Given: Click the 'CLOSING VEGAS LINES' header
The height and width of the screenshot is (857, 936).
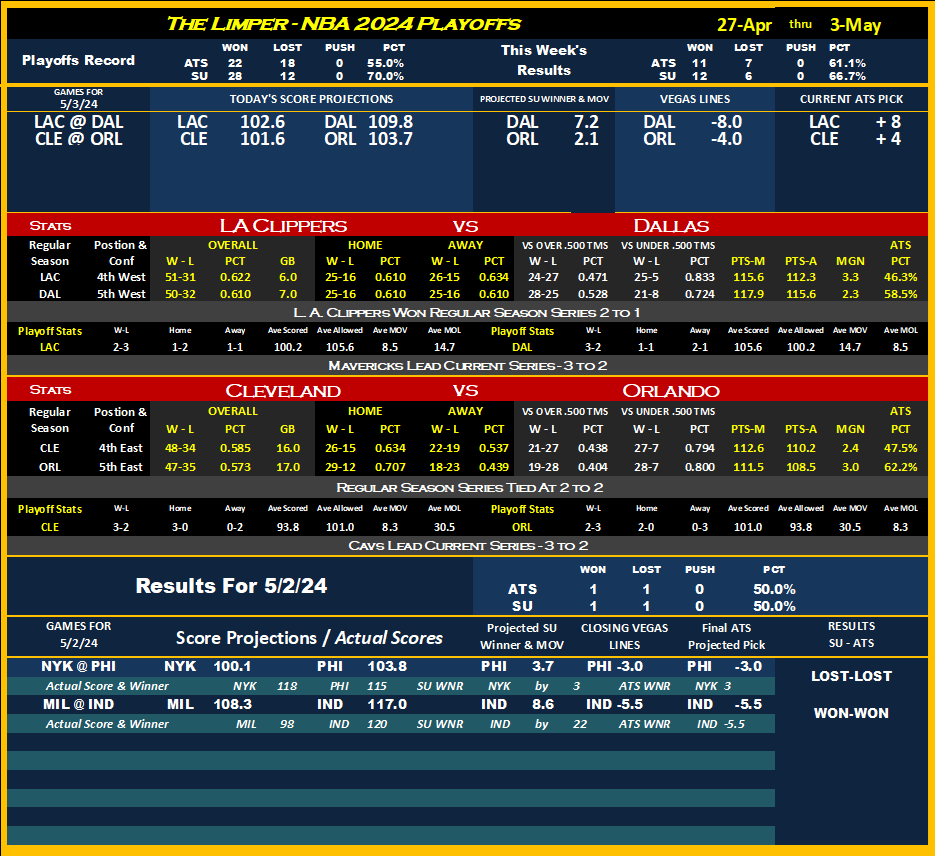Looking at the screenshot, I should pyautogui.click(x=624, y=636).
